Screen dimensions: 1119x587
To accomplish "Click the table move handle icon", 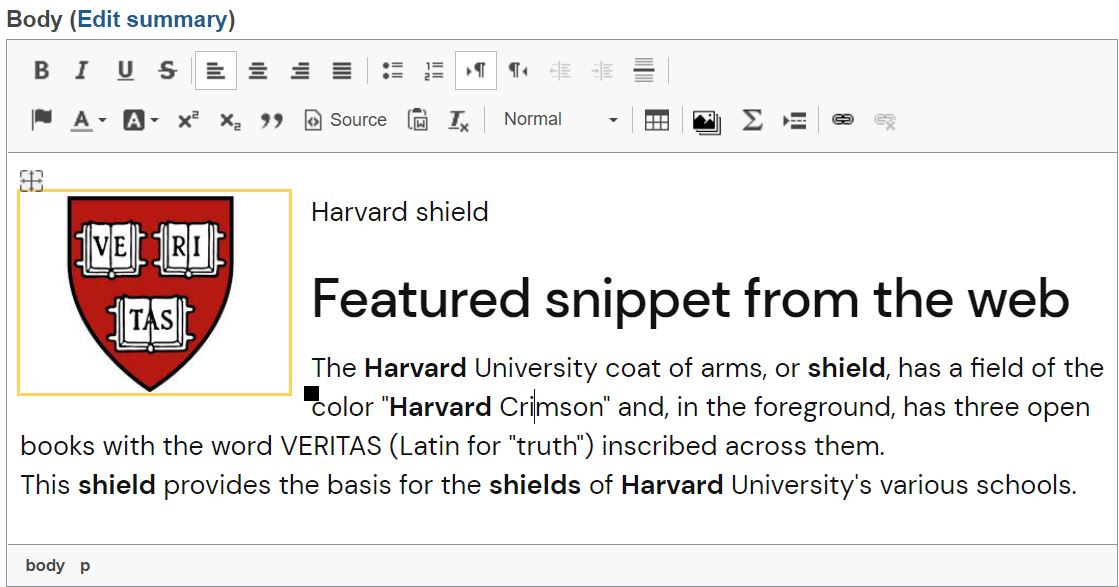I will point(31,180).
